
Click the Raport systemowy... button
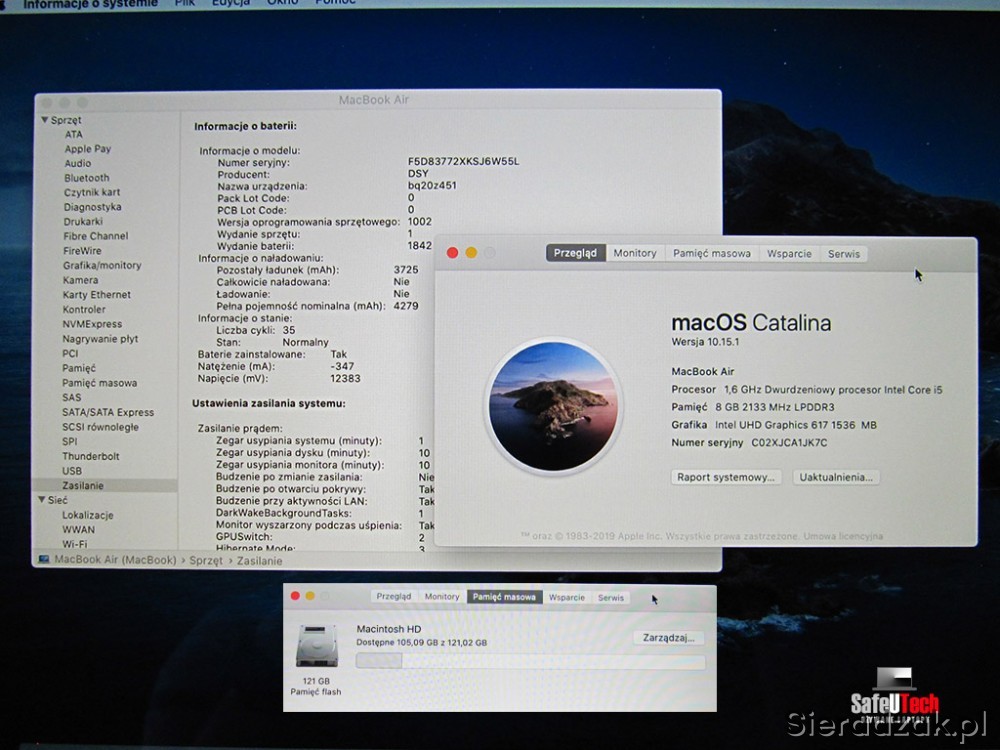point(726,477)
